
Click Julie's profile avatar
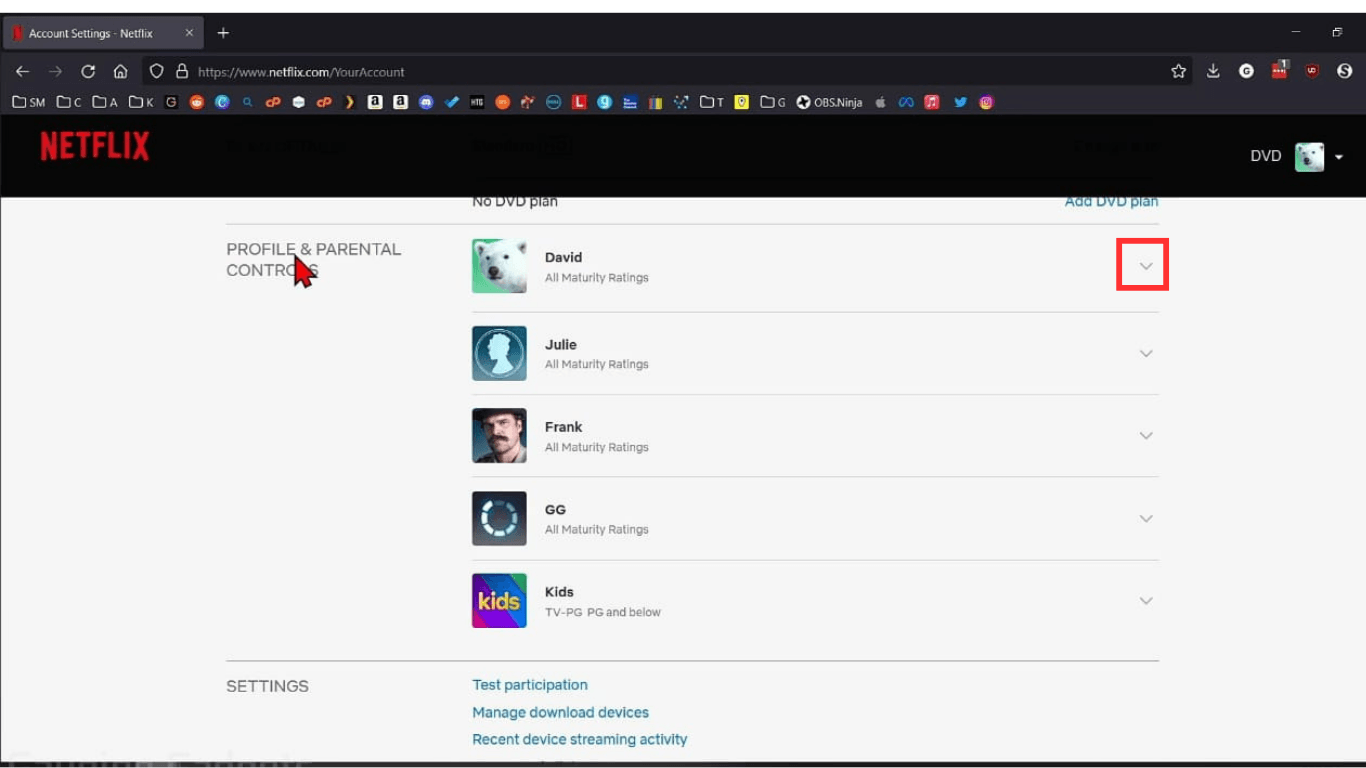coord(499,353)
